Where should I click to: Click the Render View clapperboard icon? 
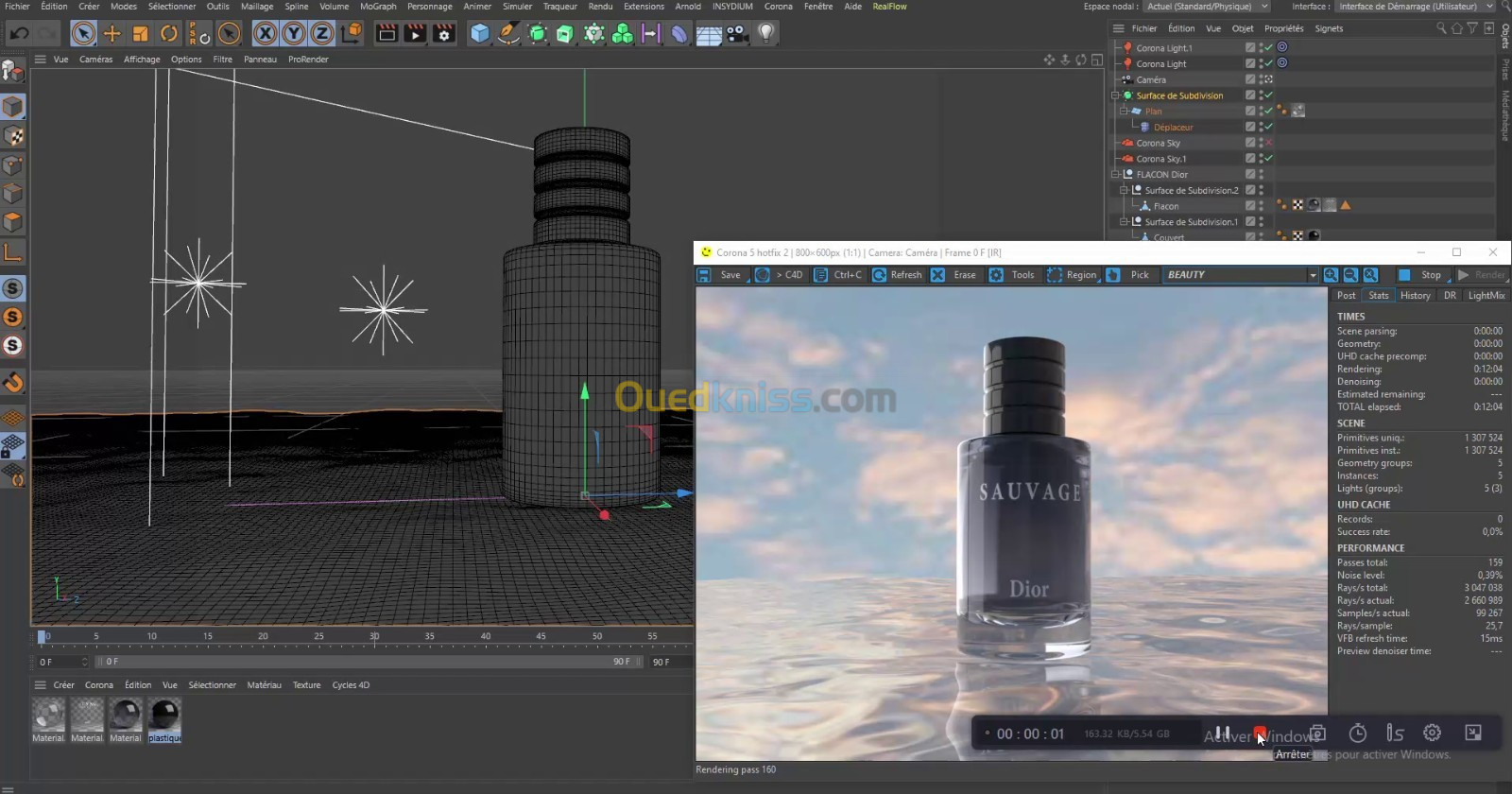[x=387, y=34]
